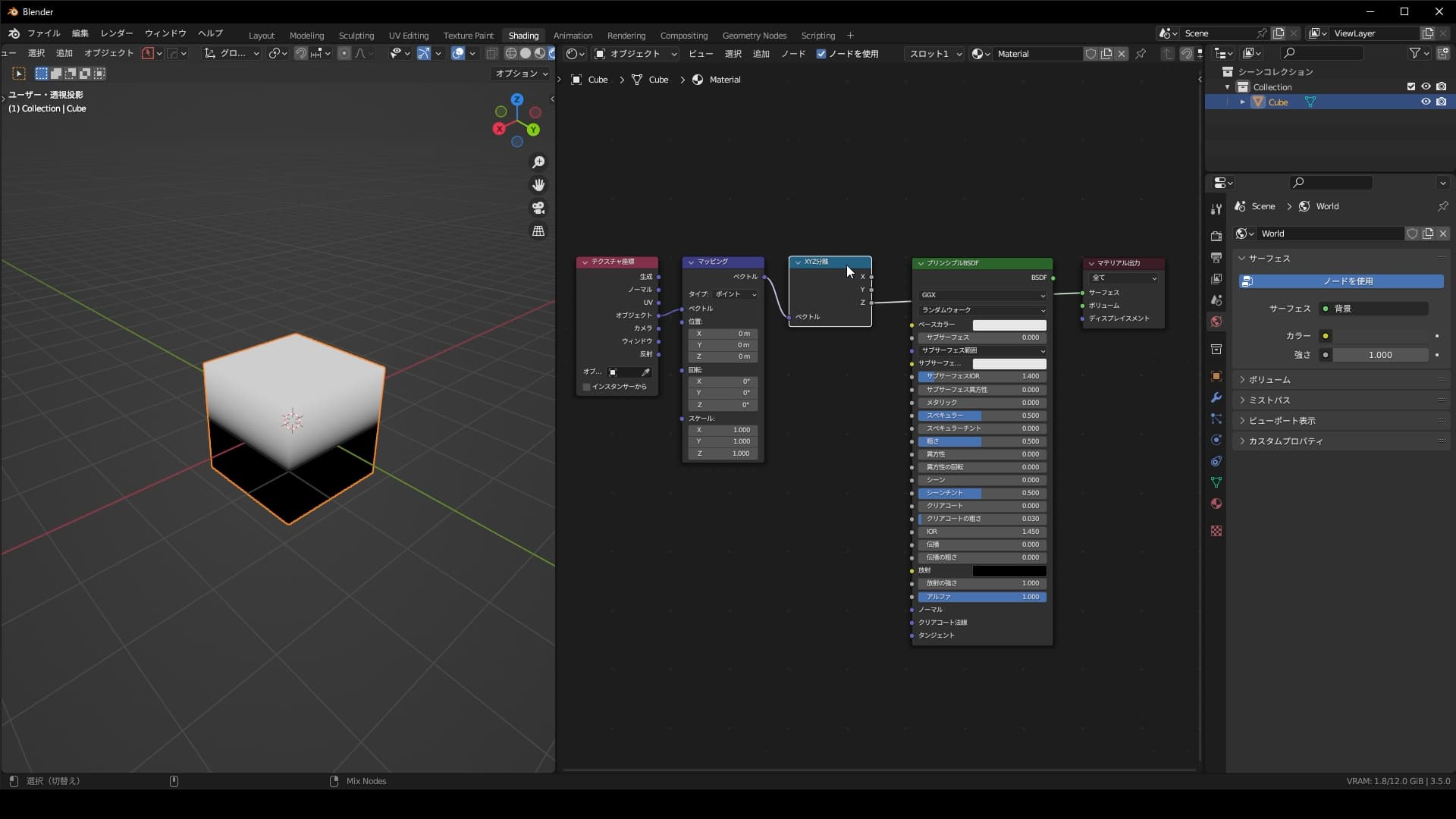
Task: Open the Render properties tab
Action: (x=1216, y=236)
